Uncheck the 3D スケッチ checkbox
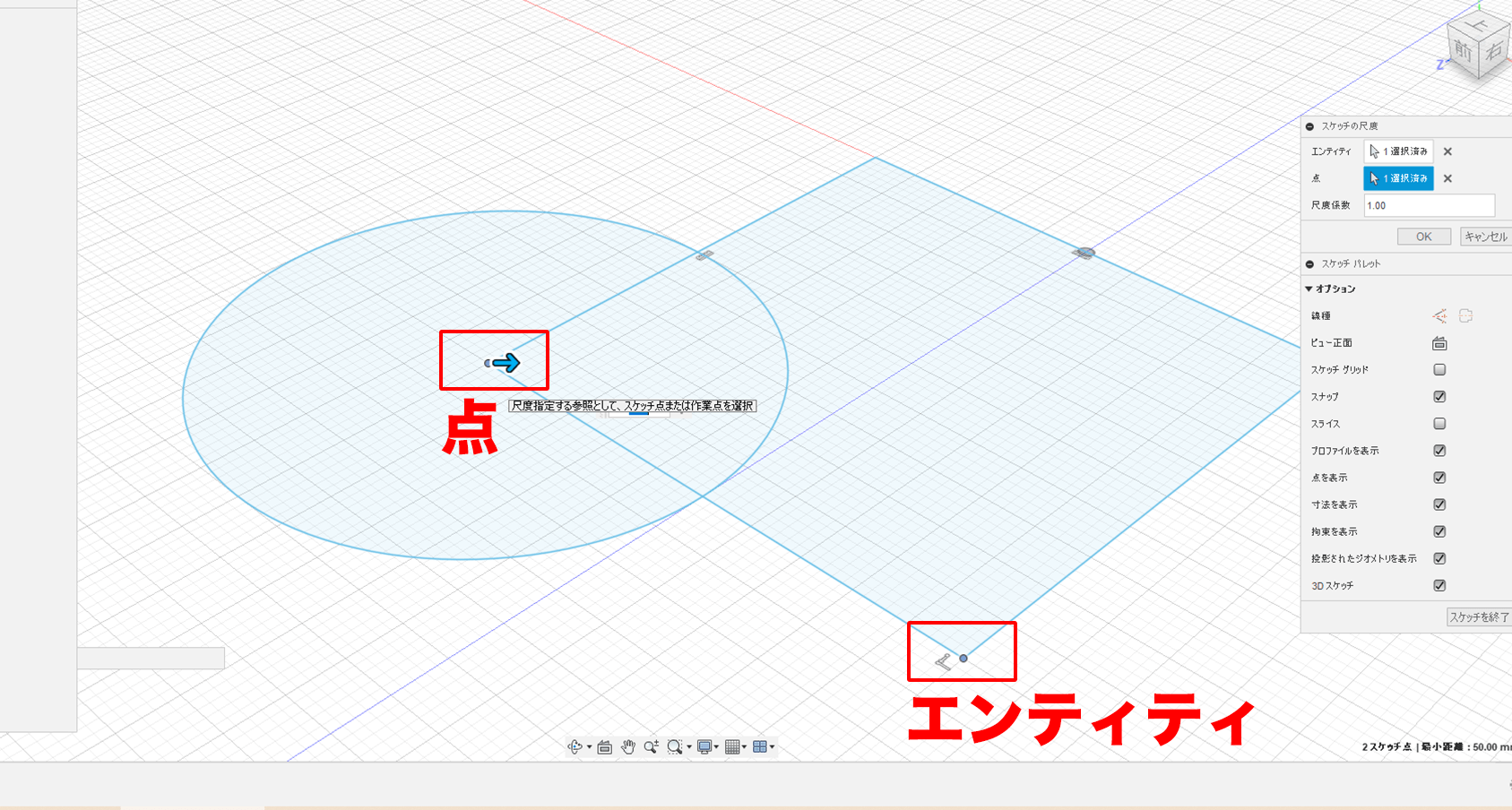The image size is (1512, 810). tap(1439, 585)
